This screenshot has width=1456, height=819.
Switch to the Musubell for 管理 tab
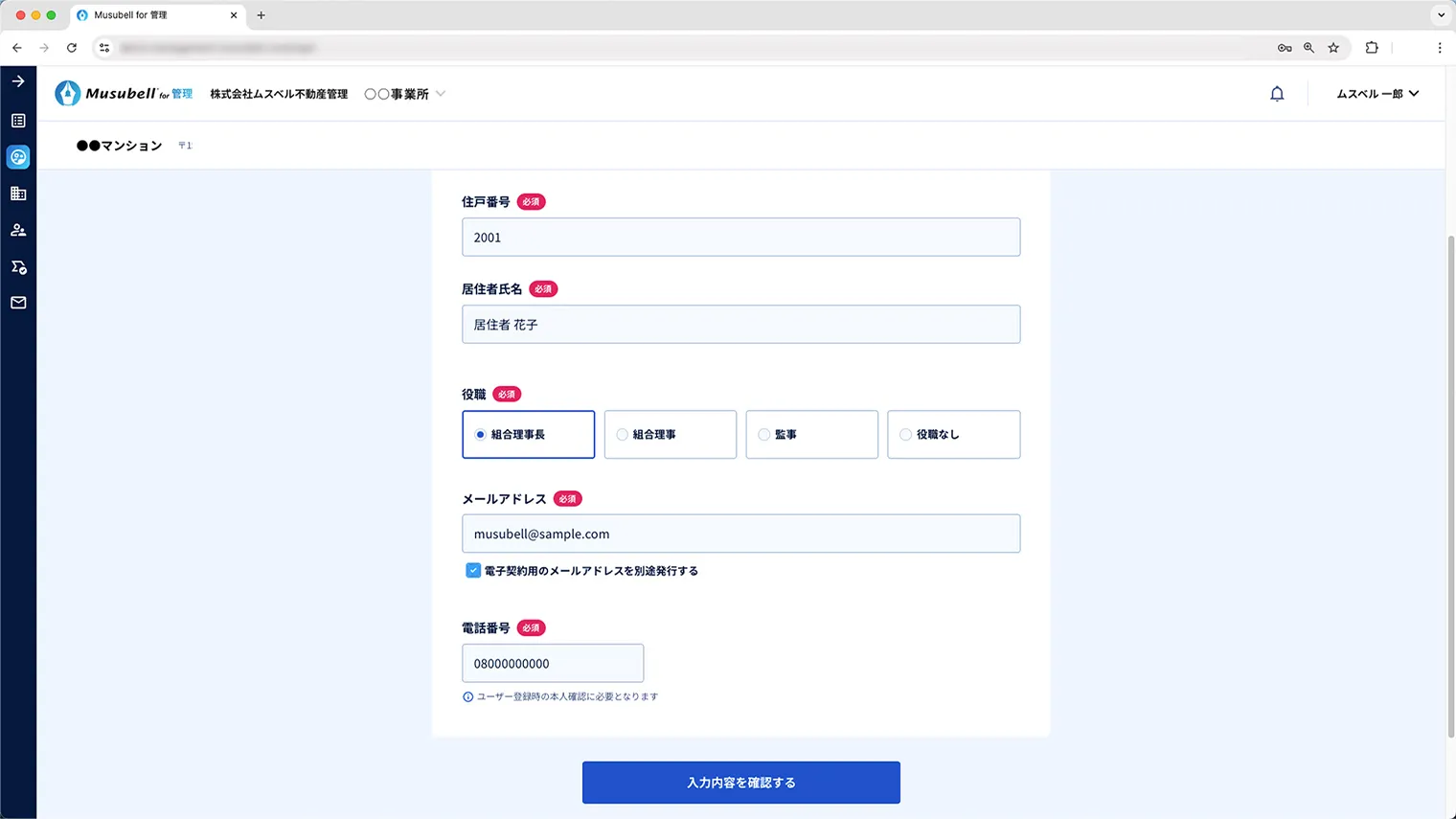click(153, 15)
